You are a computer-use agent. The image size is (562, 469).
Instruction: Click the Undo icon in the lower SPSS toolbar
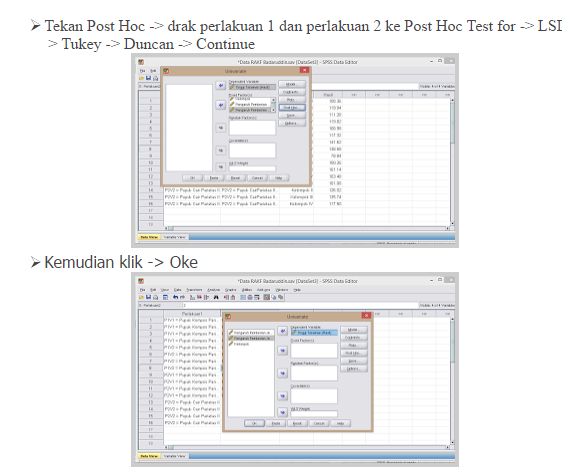click(175, 297)
